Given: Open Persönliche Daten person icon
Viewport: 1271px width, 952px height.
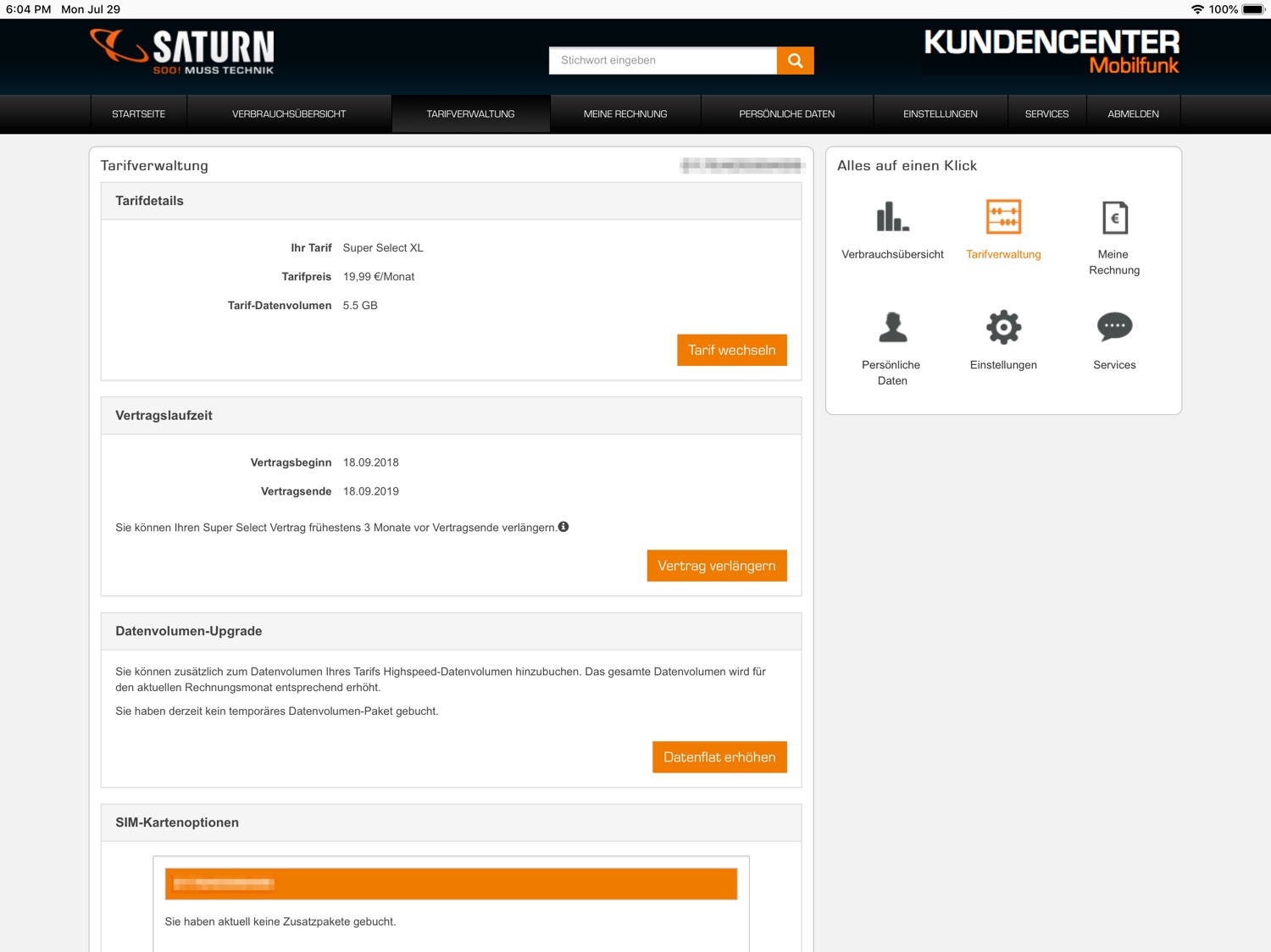Looking at the screenshot, I should click(892, 327).
